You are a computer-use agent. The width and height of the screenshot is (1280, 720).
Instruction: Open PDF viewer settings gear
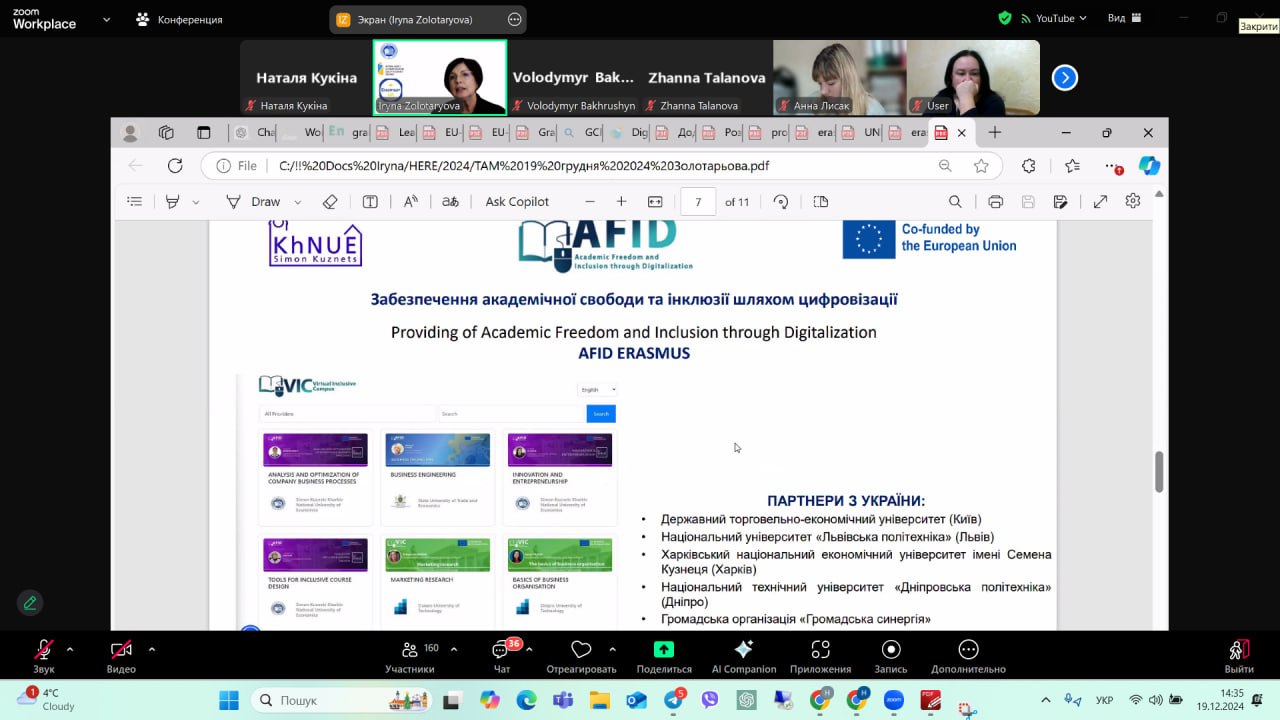tap(1133, 202)
